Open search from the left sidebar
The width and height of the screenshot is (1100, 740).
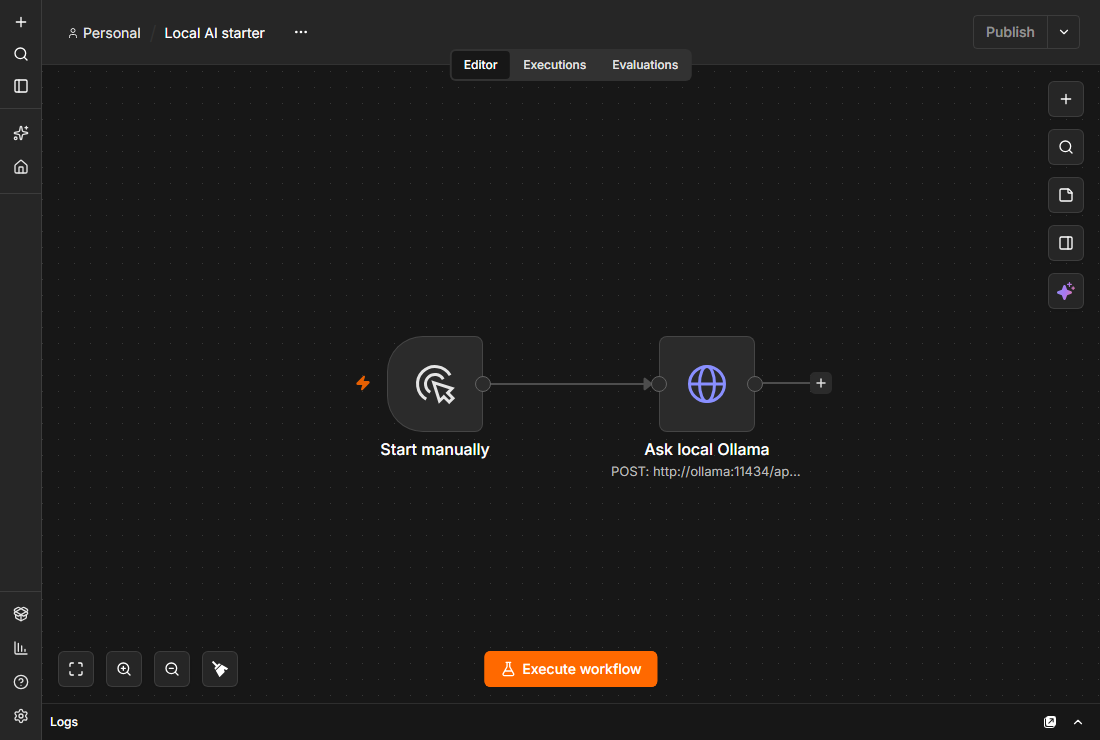coord(21,54)
